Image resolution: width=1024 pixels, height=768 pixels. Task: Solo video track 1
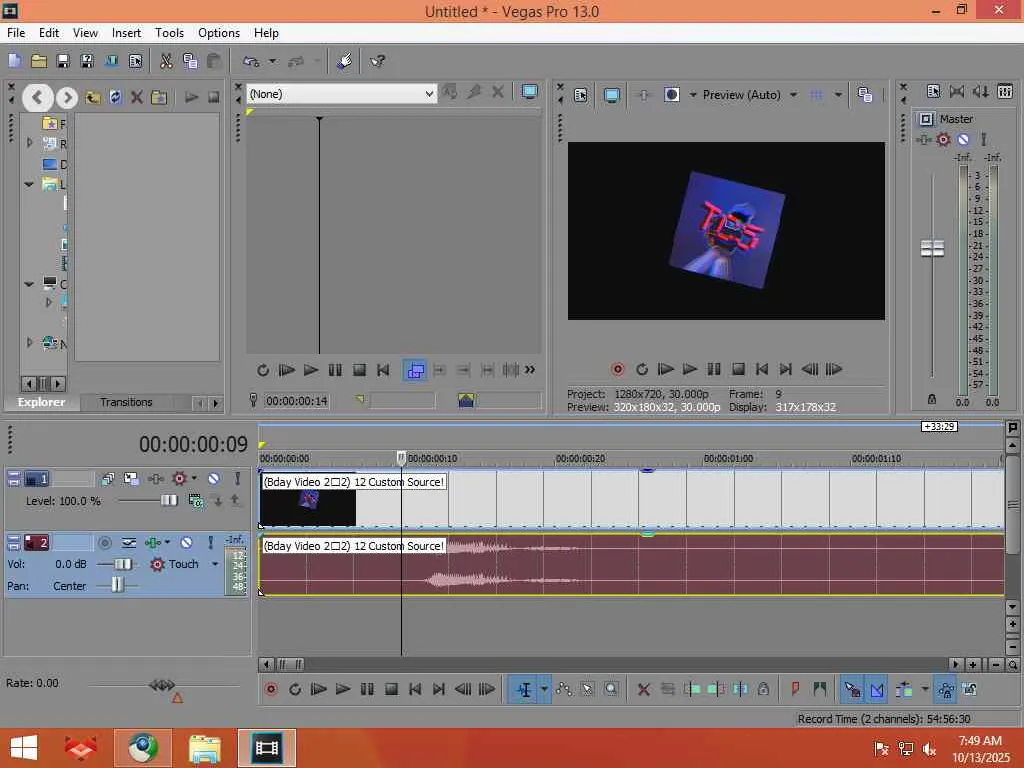tap(237, 479)
